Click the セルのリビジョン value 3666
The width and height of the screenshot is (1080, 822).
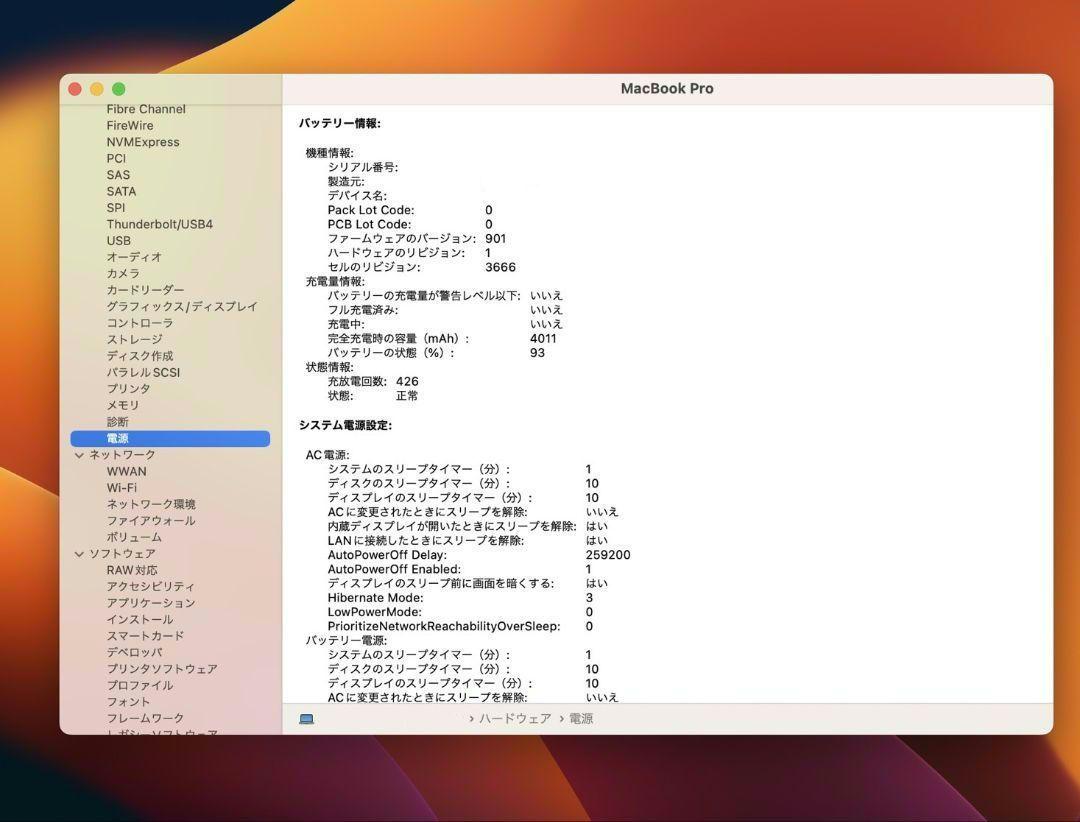[500, 267]
